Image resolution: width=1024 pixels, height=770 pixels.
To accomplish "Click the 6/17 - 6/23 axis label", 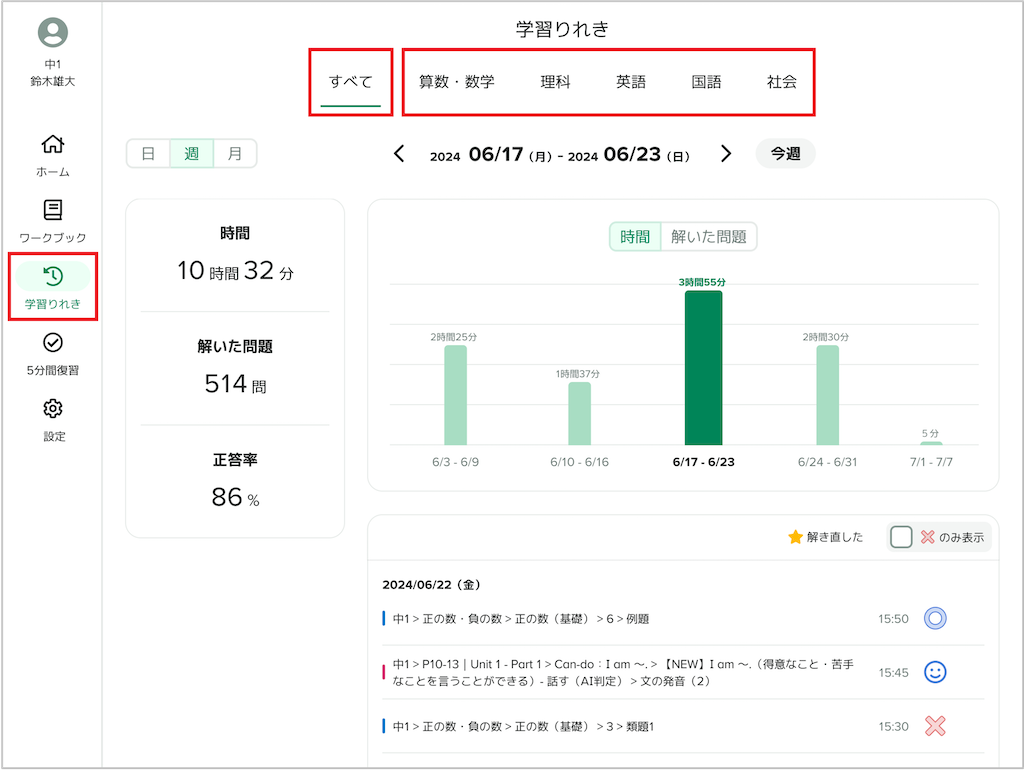I will [x=703, y=462].
